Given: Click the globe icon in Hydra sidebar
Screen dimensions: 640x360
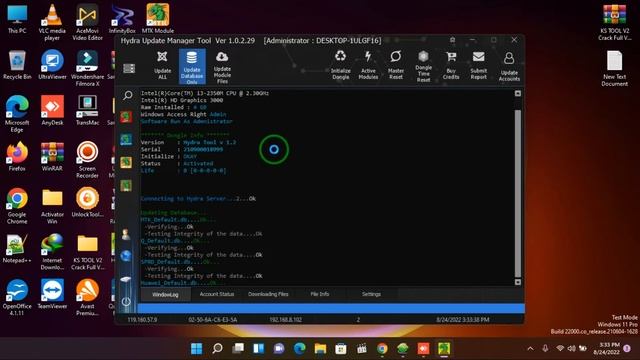Looking at the screenshot, I should pos(126,256).
